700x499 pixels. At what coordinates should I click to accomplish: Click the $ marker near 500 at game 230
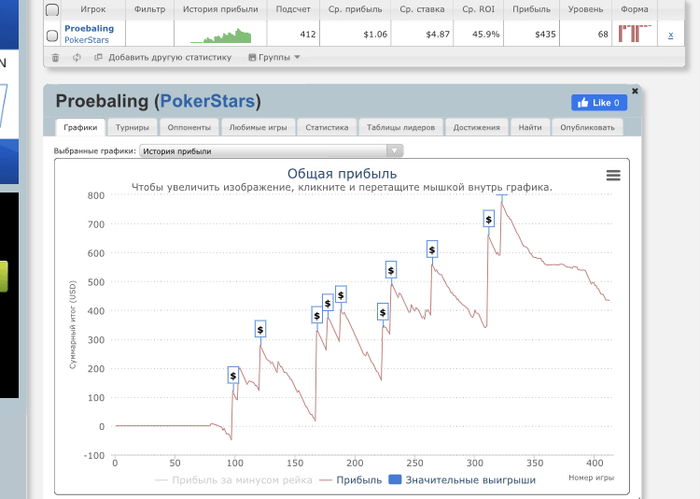pyautogui.click(x=391, y=270)
